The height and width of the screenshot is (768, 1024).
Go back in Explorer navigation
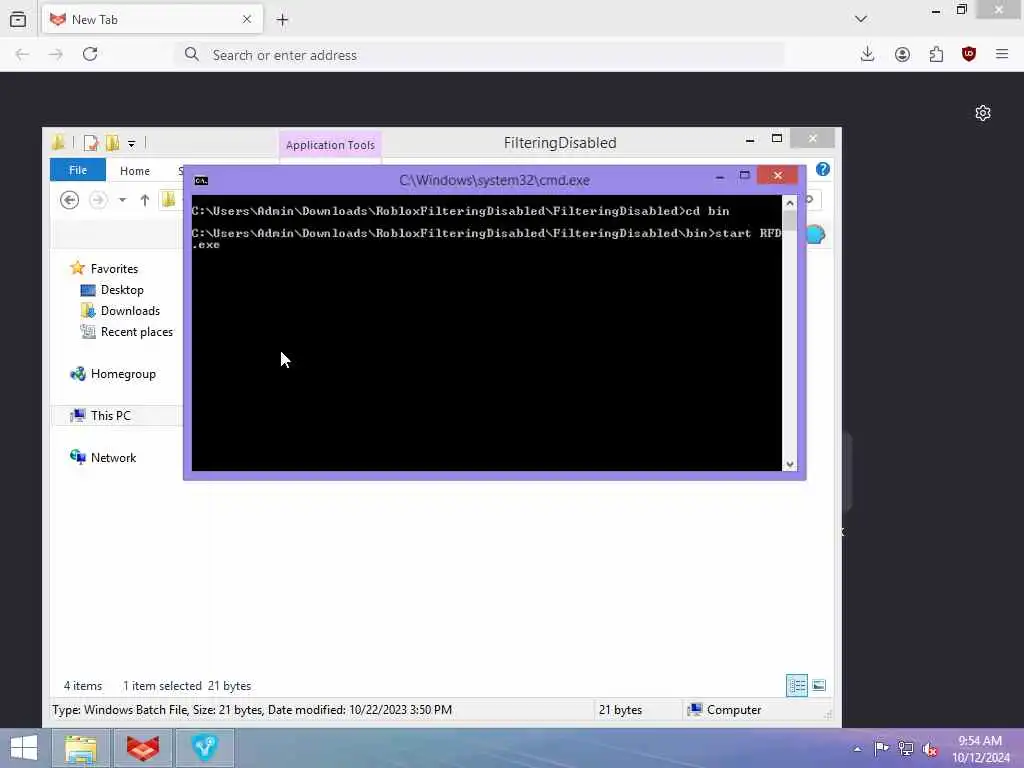click(x=69, y=199)
